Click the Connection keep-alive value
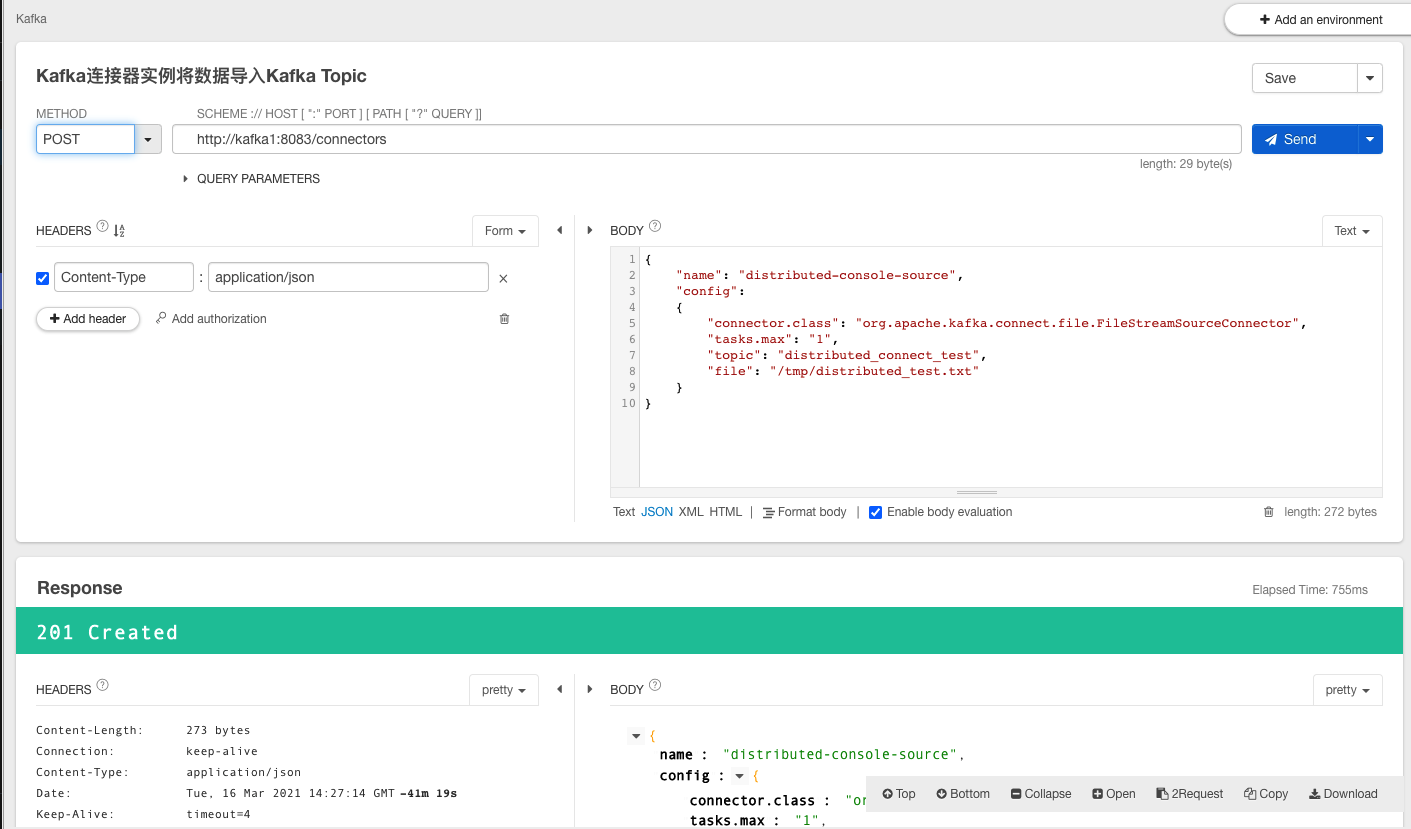Screen dimensions: 1411x829 [x=222, y=751]
